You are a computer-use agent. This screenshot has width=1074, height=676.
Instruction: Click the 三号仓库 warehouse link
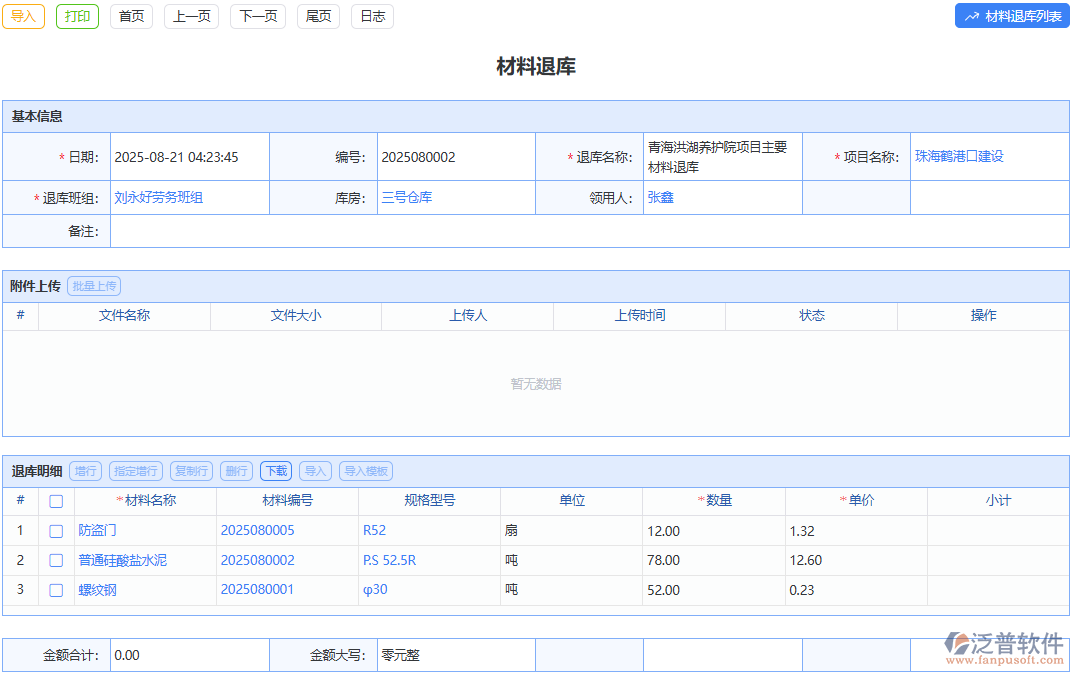pos(407,198)
